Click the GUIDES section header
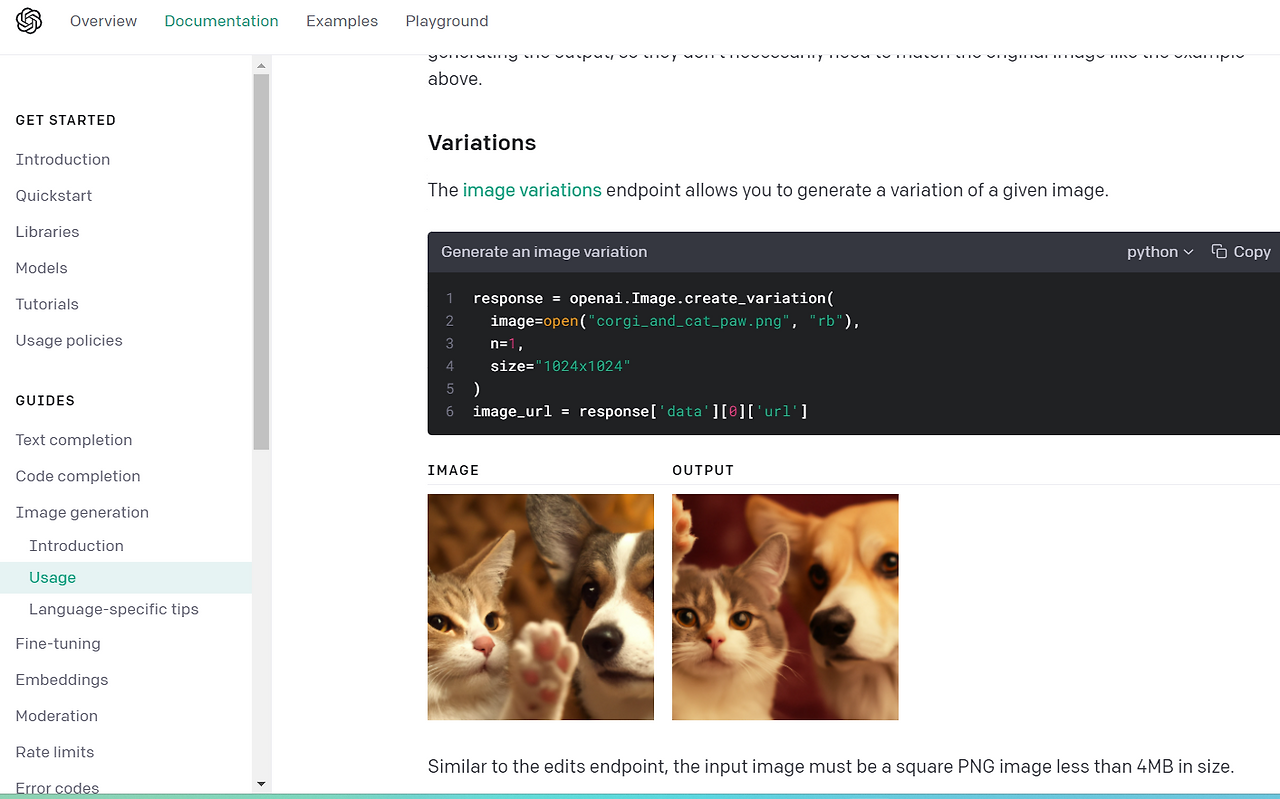 45,401
